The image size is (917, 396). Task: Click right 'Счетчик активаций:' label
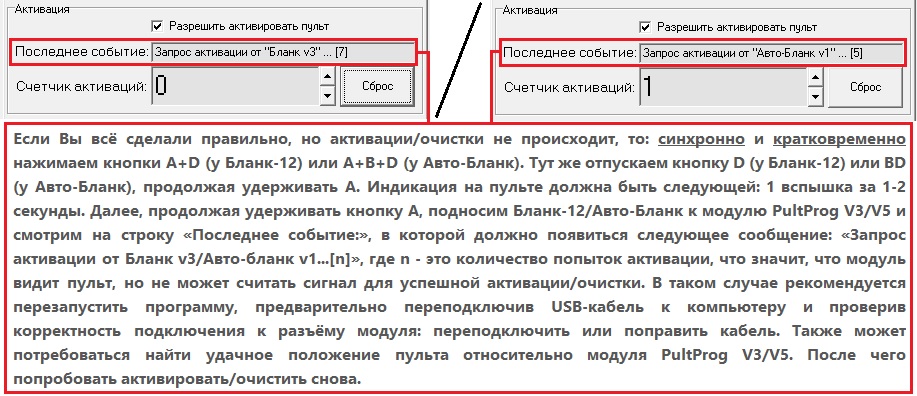click(570, 88)
